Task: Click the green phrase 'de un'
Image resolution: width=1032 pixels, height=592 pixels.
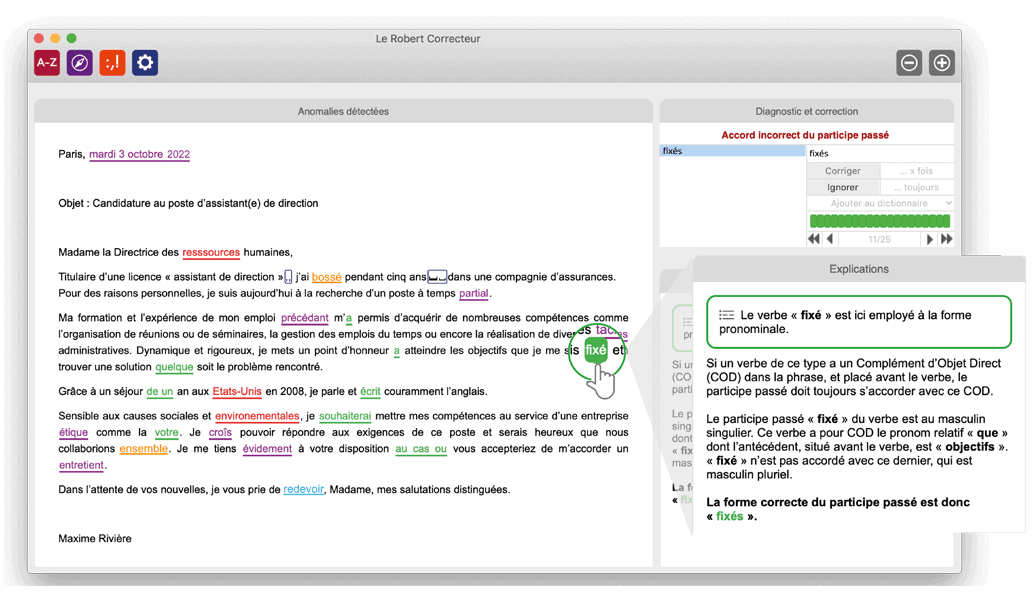Action: (159, 391)
